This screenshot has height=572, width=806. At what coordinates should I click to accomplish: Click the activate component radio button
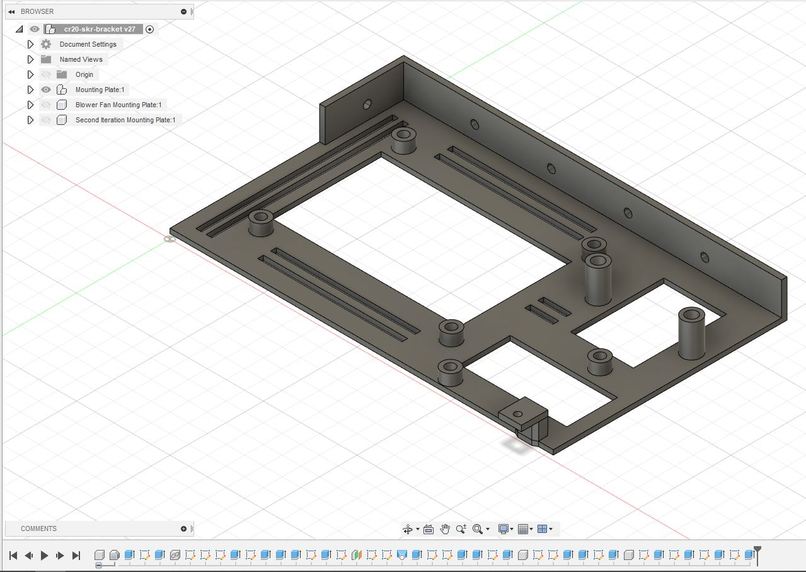pyautogui.click(x=150, y=29)
